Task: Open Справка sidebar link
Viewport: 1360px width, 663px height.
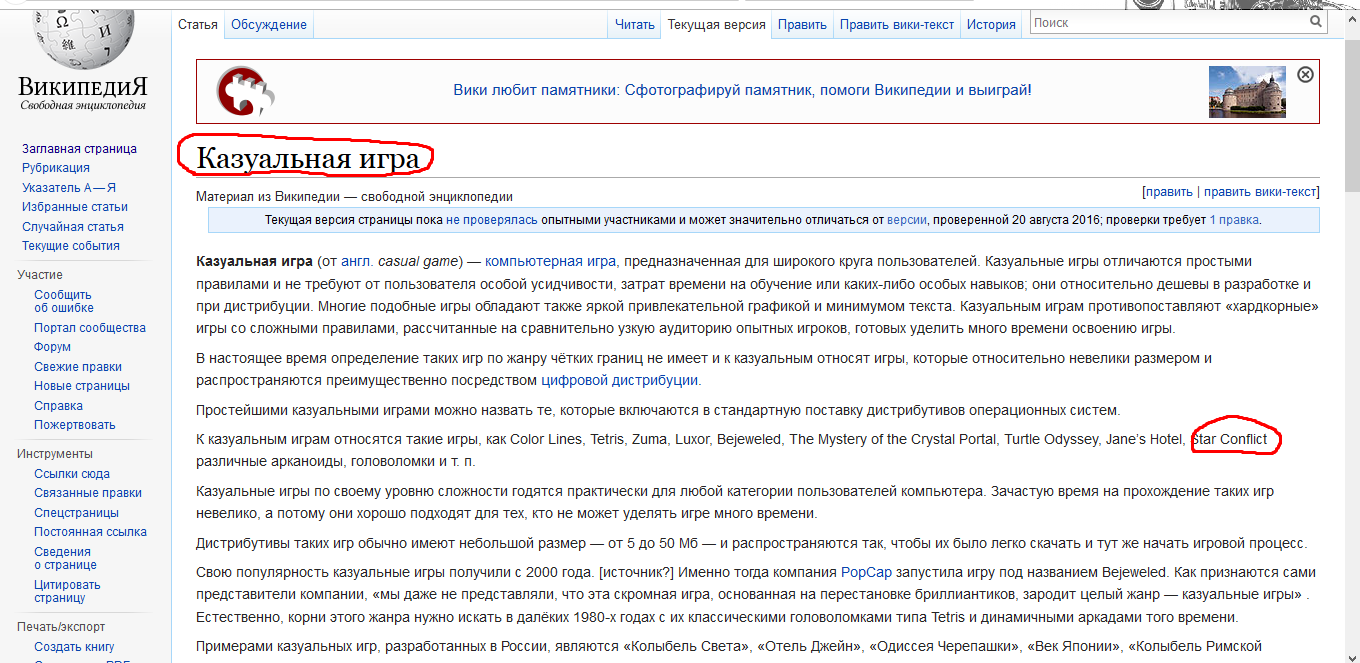Action: pyautogui.click(x=58, y=406)
